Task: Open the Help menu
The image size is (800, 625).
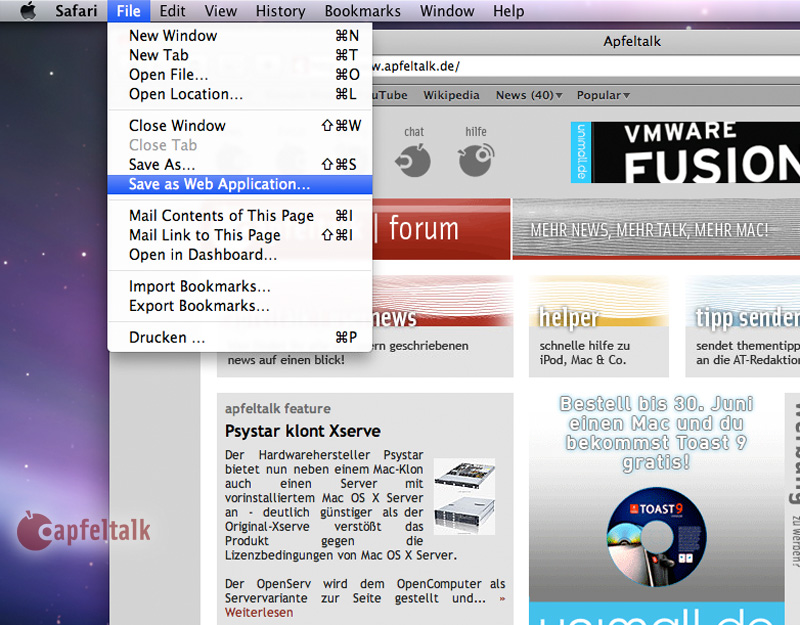Action: point(509,11)
